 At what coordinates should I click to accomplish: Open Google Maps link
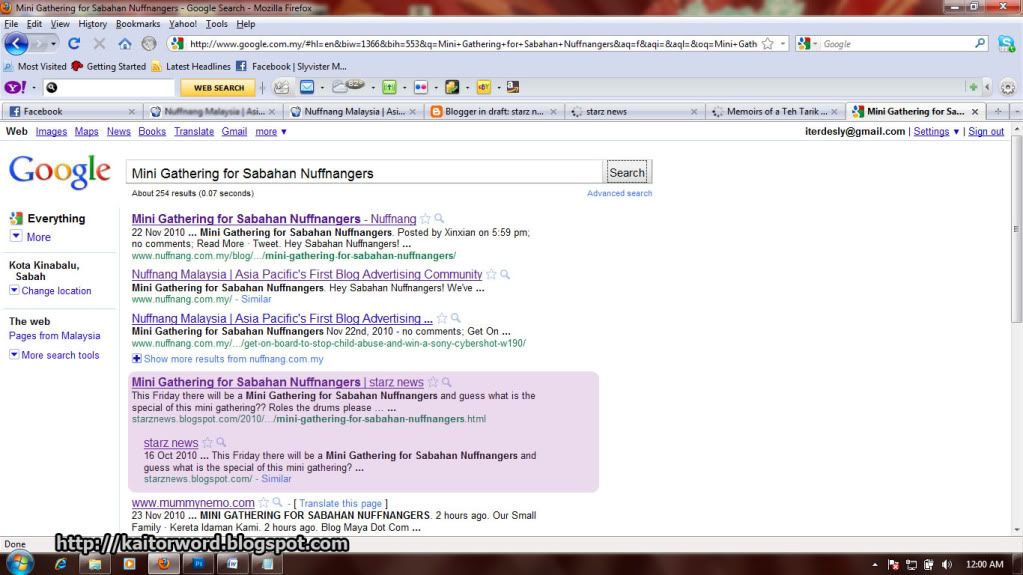tap(86, 131)
